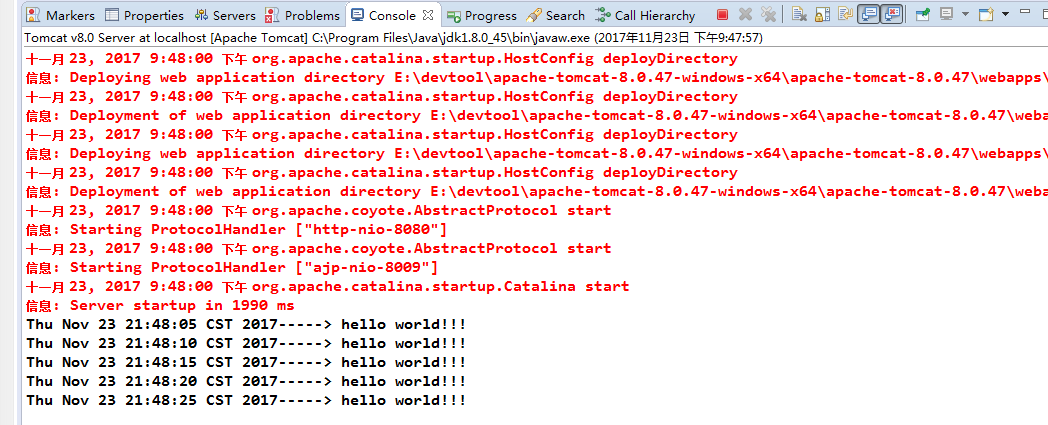
Task: Toggle show console when standard error changes
Action: tap(892, 14)
